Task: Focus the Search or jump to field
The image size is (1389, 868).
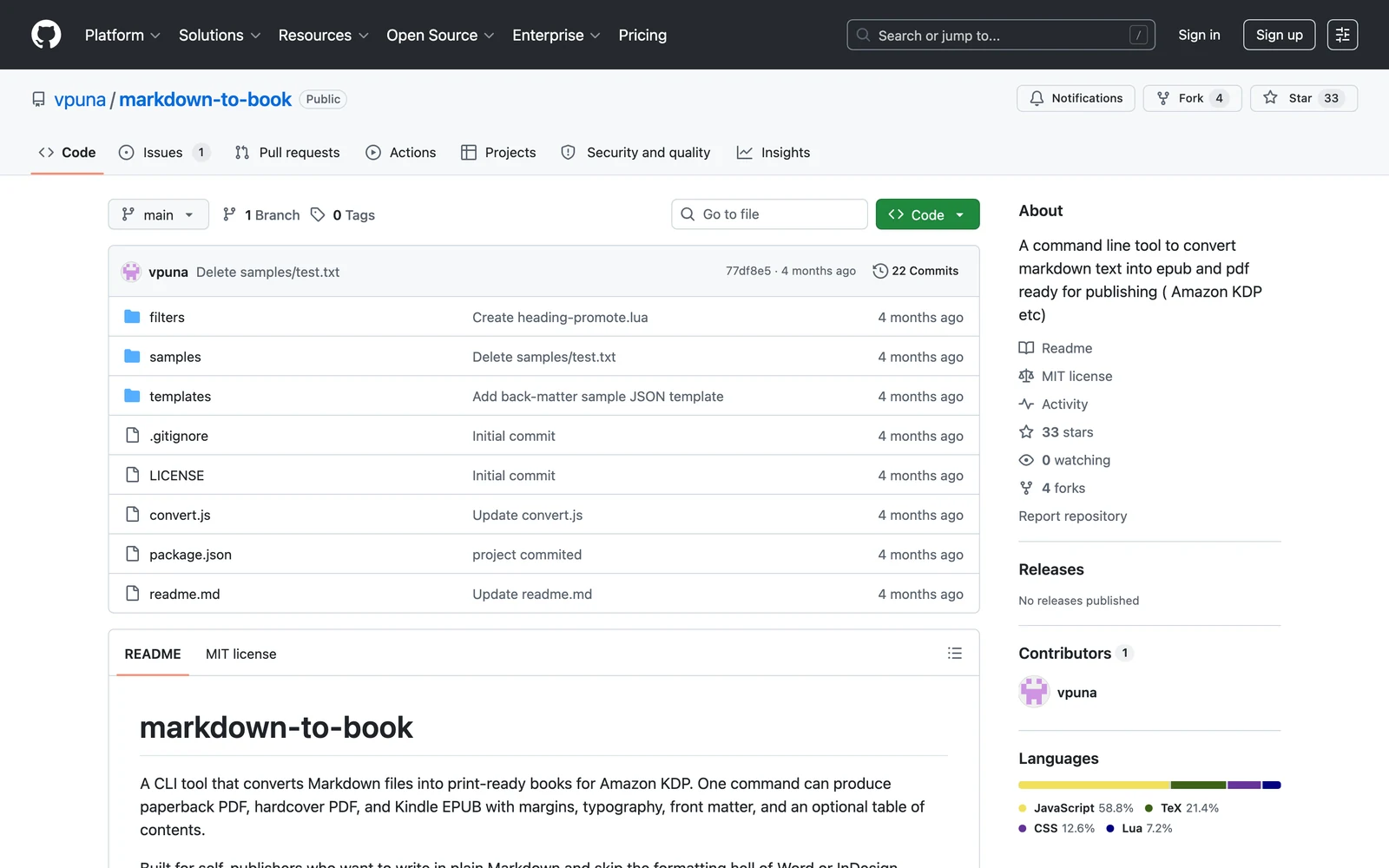Action: (x=1001, y=35)
